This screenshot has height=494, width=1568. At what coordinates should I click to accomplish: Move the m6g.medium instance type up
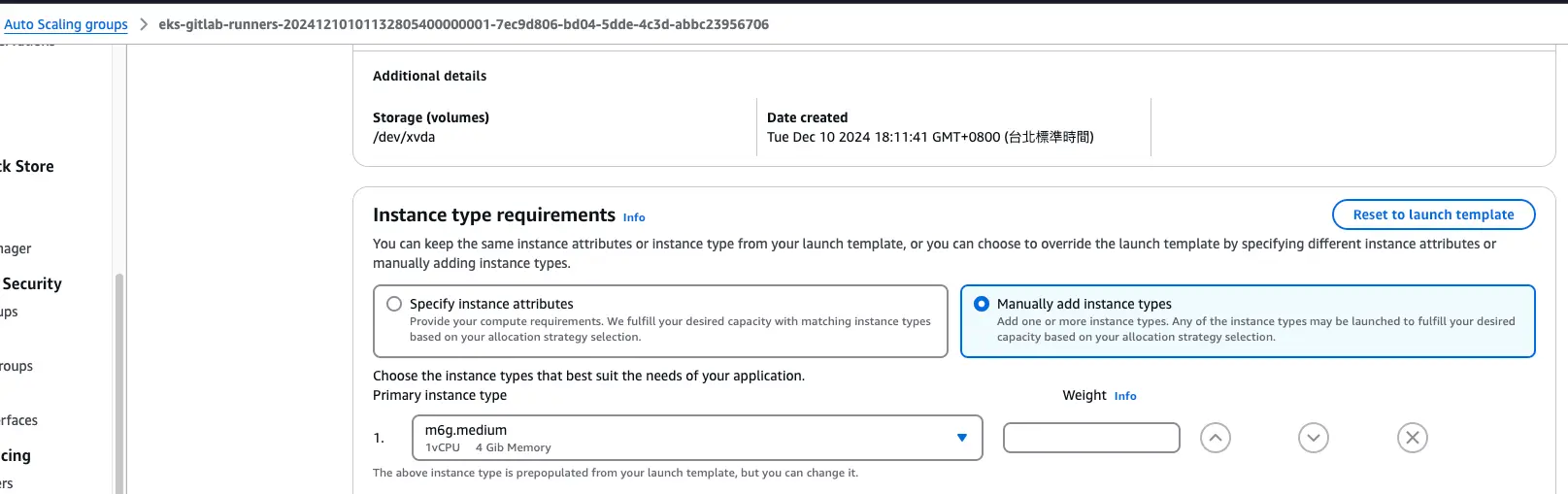(1215, 438)
